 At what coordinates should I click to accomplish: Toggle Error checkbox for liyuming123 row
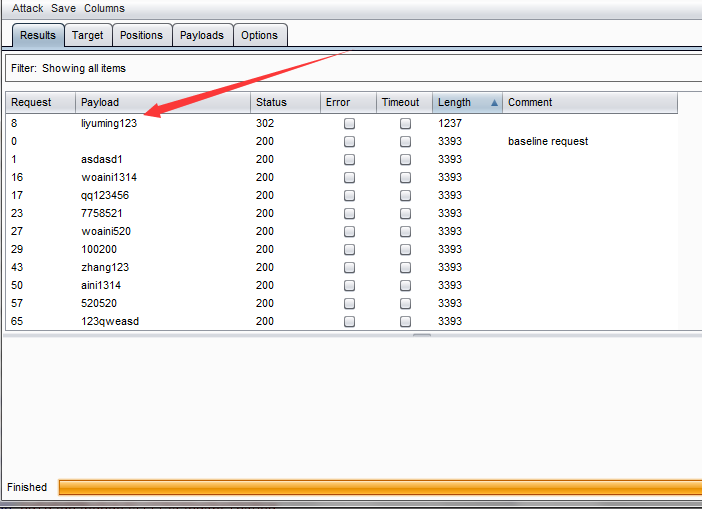click(349, 124)
